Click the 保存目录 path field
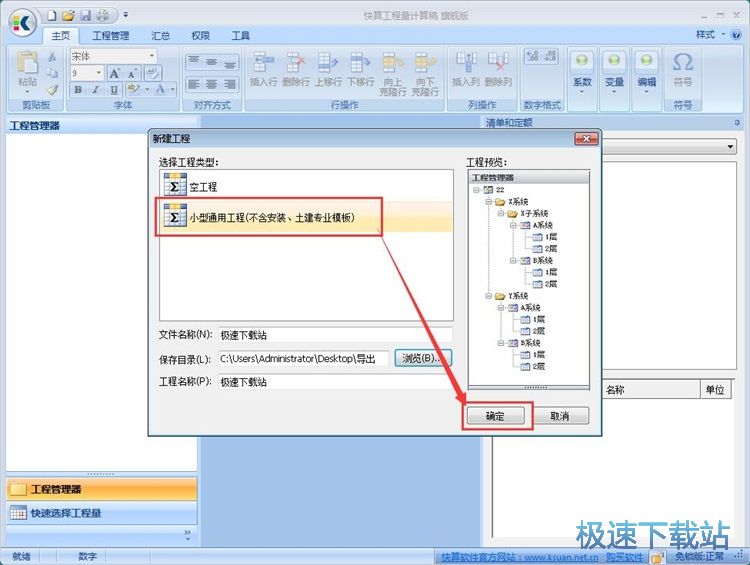Viewport: 750px width, 565px height. (303, 358)
